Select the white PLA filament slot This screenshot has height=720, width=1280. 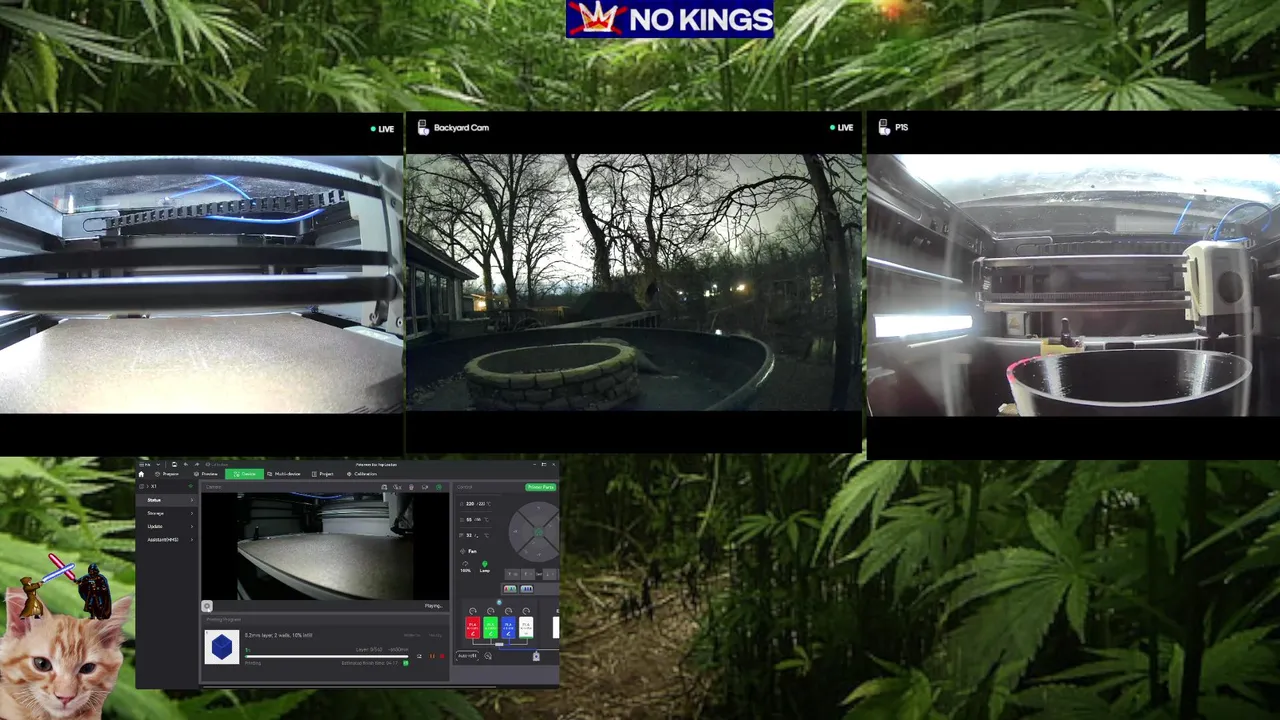pyautogui.click(x=526, y=628)
